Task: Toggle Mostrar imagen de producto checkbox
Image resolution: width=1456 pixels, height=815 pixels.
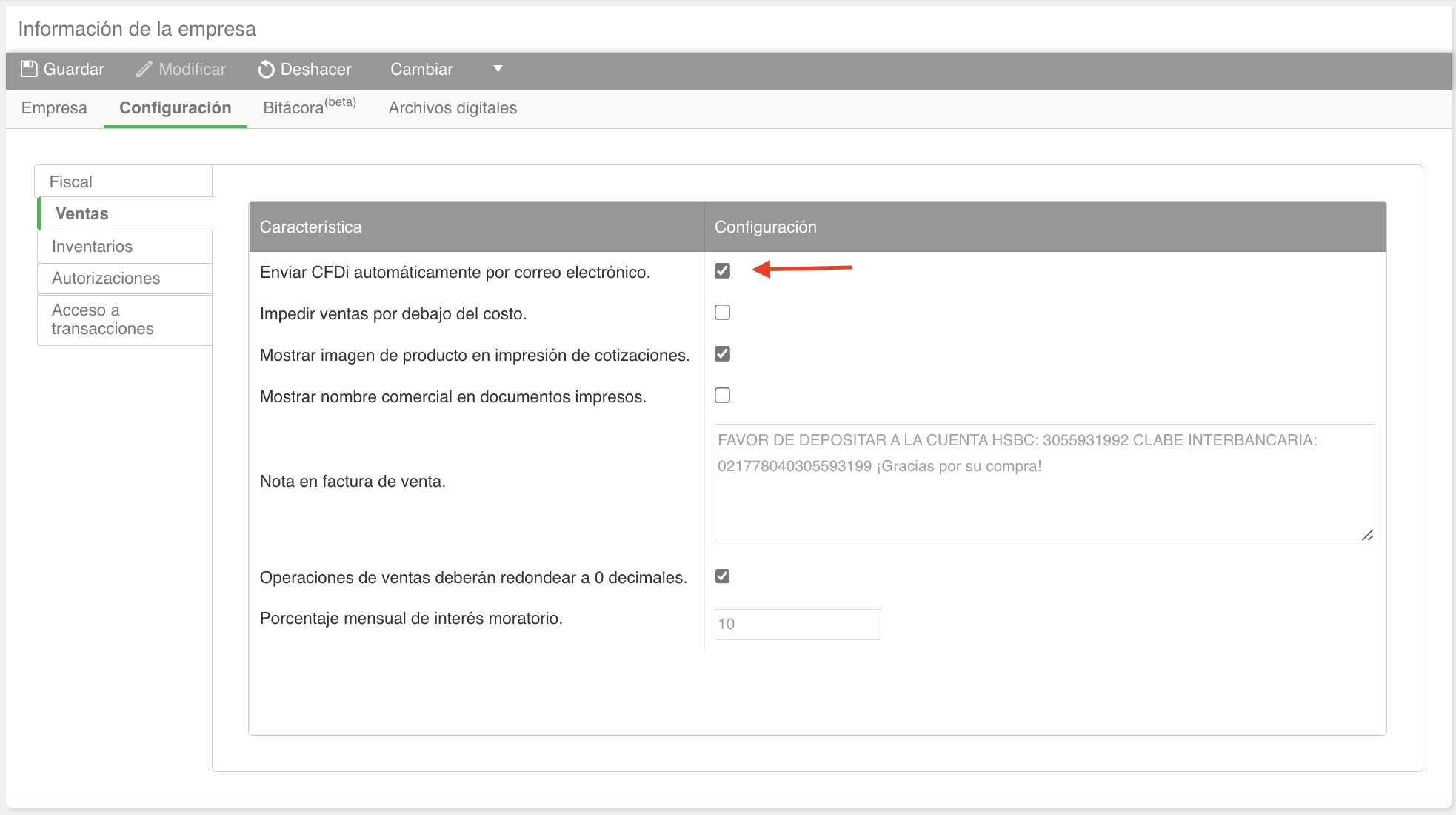Action: point(722,353)
